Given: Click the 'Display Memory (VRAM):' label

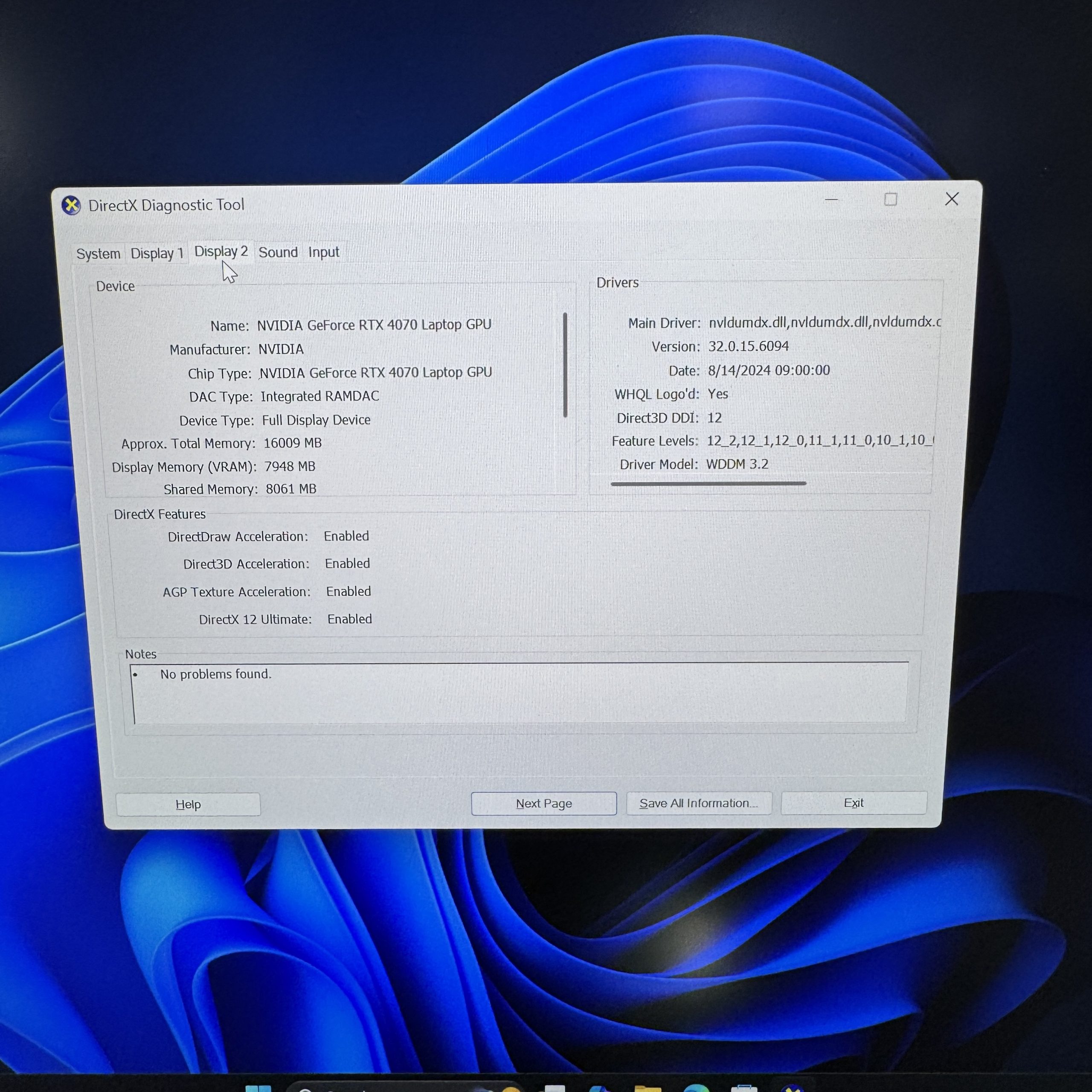Looking at the screenshot, I should [x=184, y=468].
